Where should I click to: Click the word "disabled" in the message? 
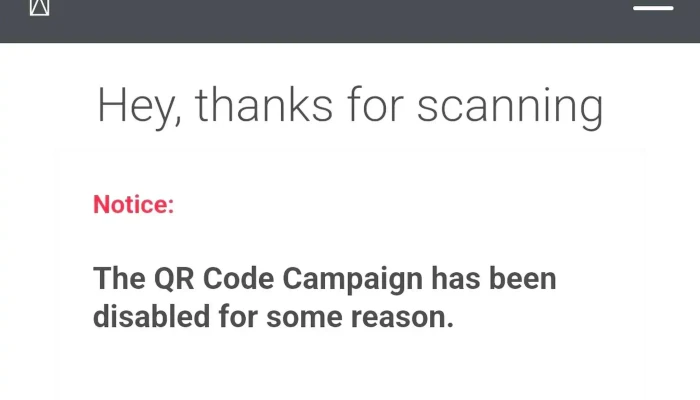pos(151,317)
